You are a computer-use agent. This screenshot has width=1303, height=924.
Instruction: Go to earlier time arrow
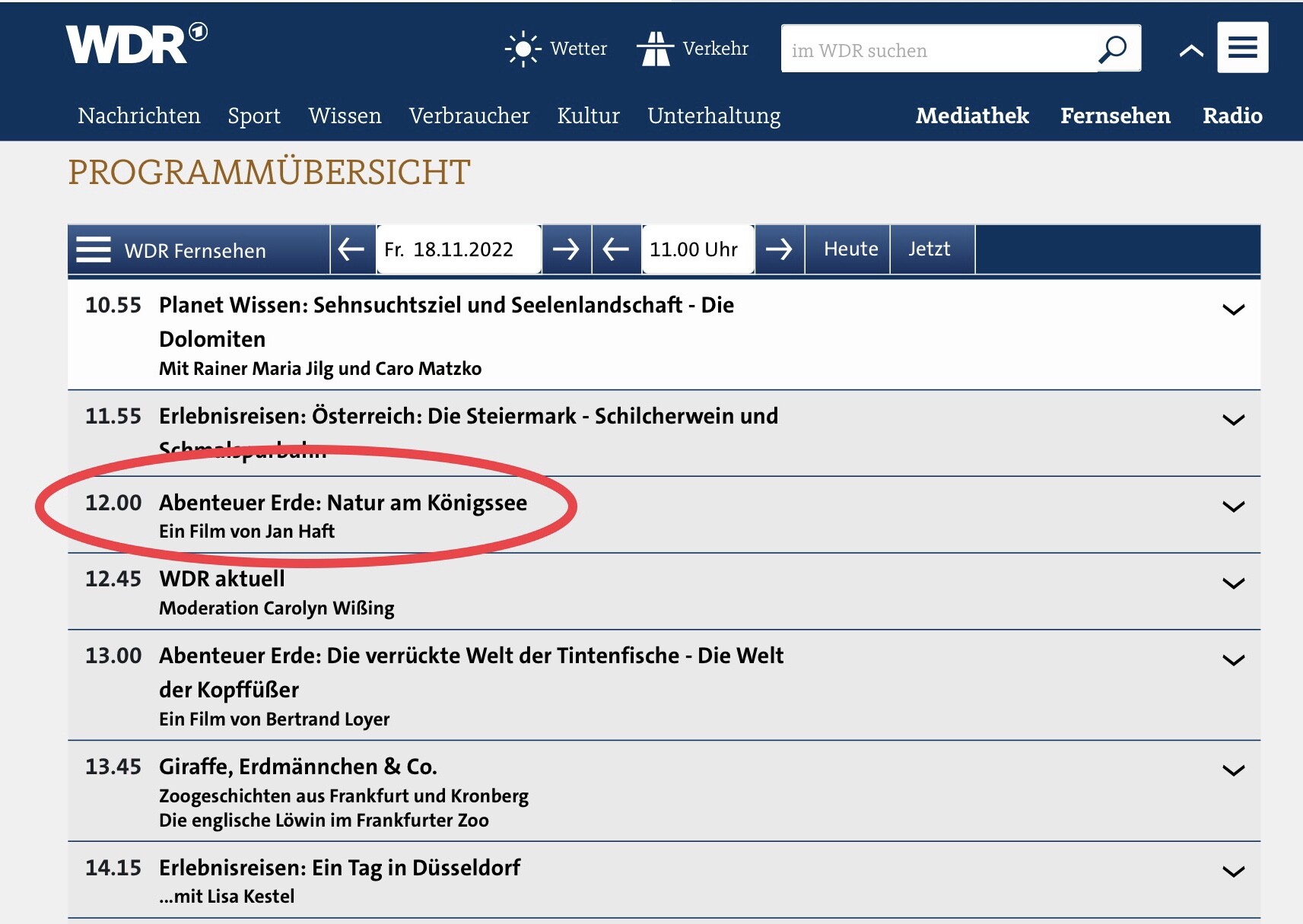point(615,249)
